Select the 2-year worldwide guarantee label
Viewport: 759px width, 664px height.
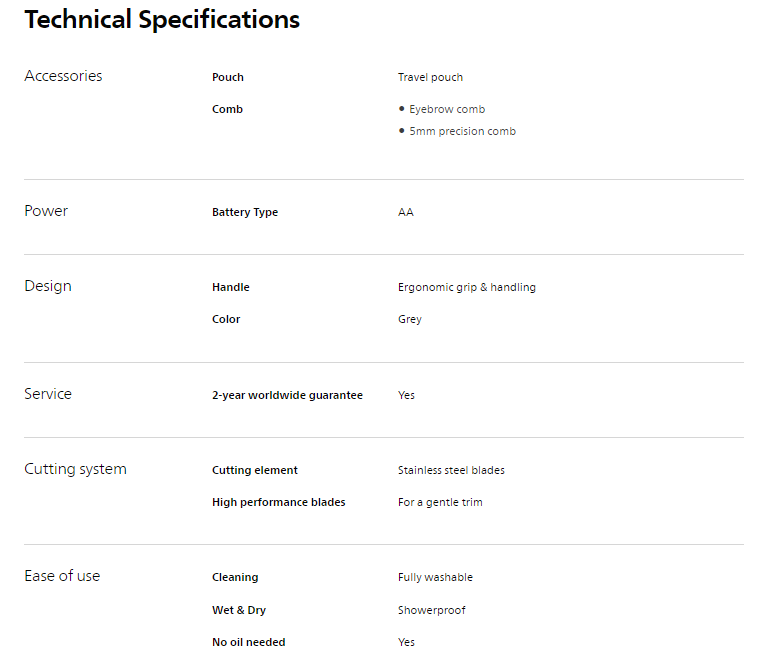pyautogui.click(x=287, y=395)
